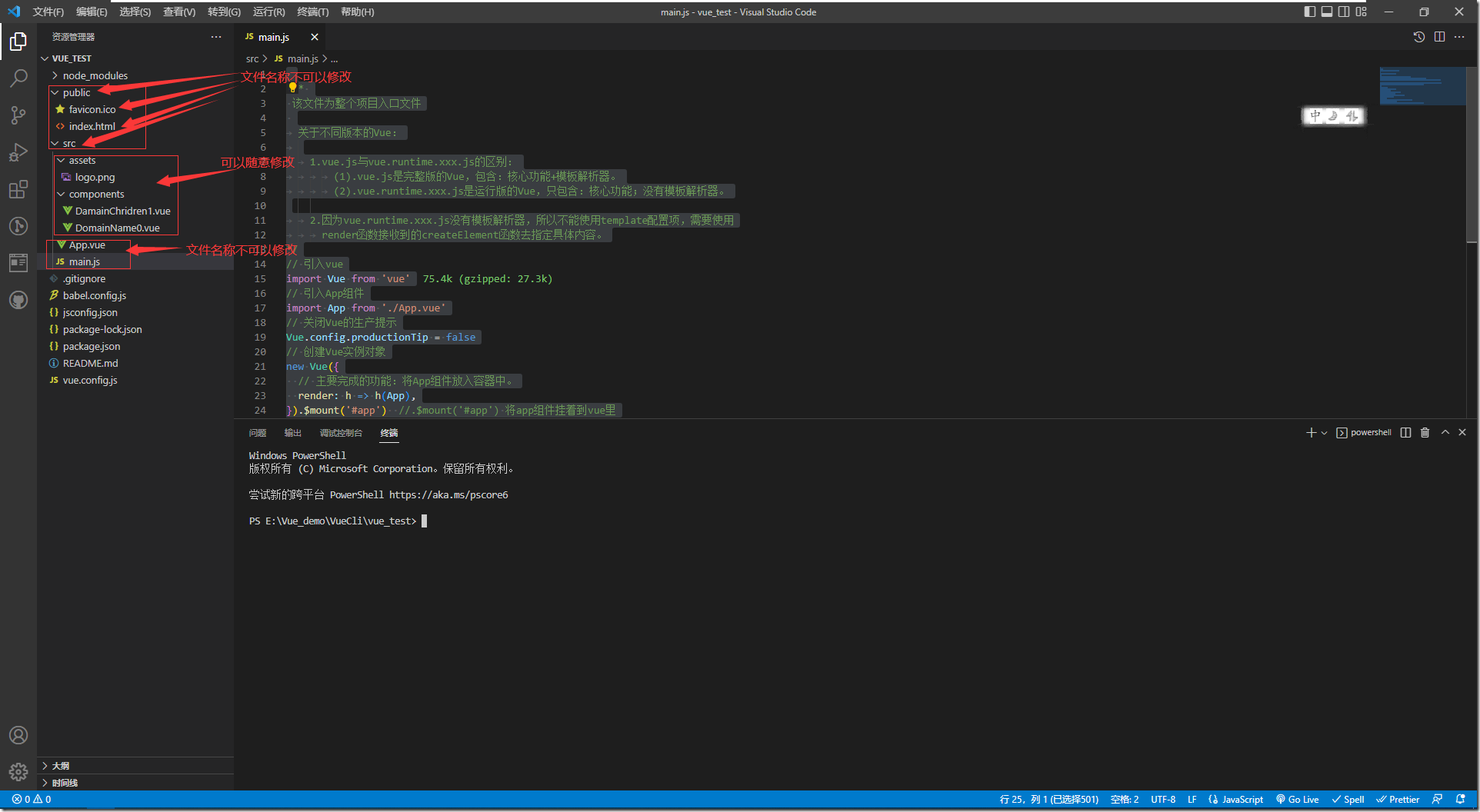Open the Accounts icon
Image resolution: width=1480 pixels, height=812 pixels.
[18, 735]
